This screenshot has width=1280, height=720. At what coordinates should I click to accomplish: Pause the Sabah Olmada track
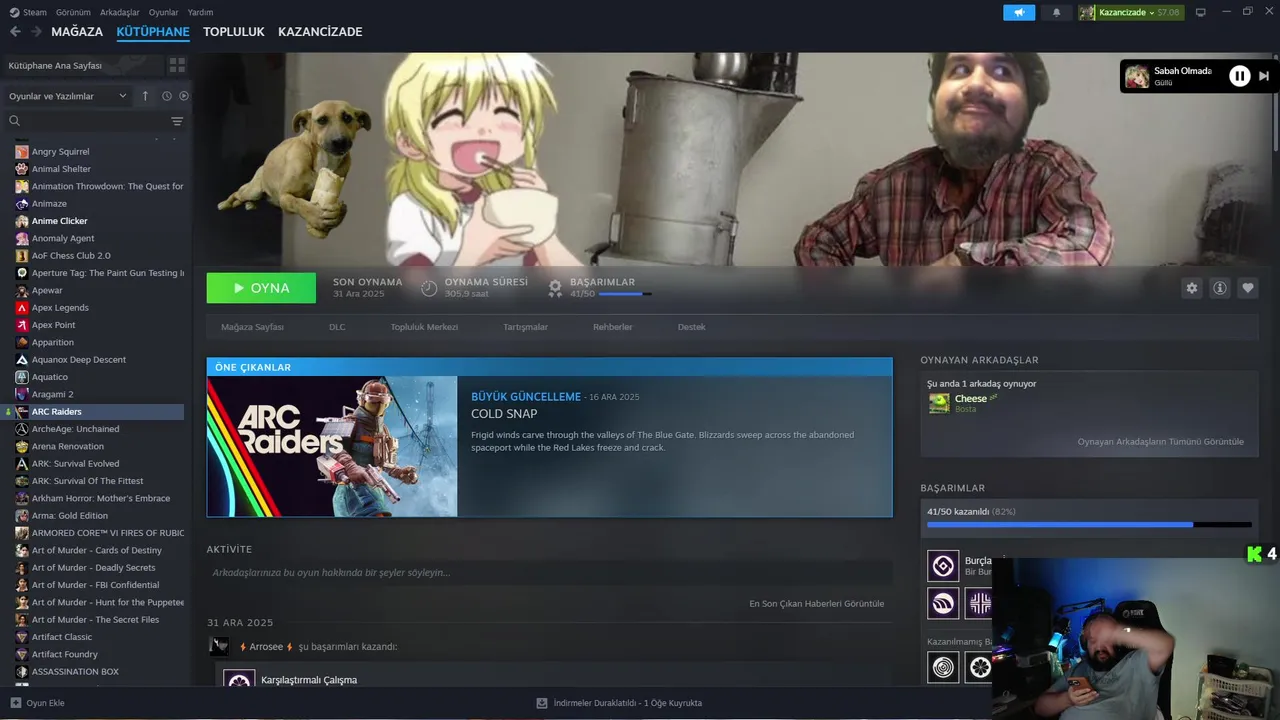[1240, 76]
